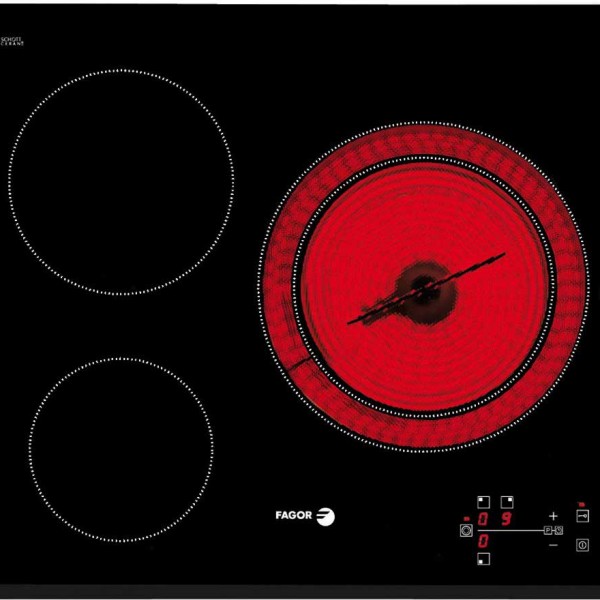Tap the red 0 display beside the 9
Viewport: 600px width, 600px height.
[x=484, y=520]
